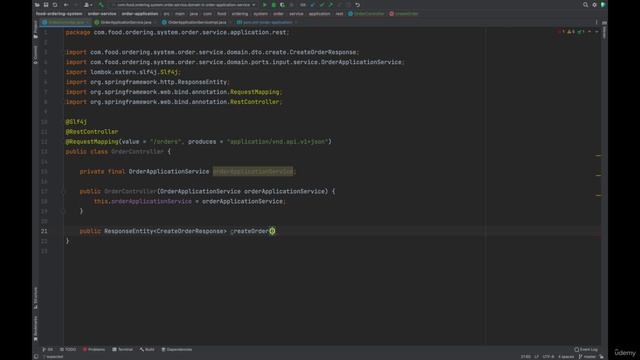The height and width of the screenshot is (360, 640).
Task: Click the line separator LF indicator
Action: (x=536, y=357)
